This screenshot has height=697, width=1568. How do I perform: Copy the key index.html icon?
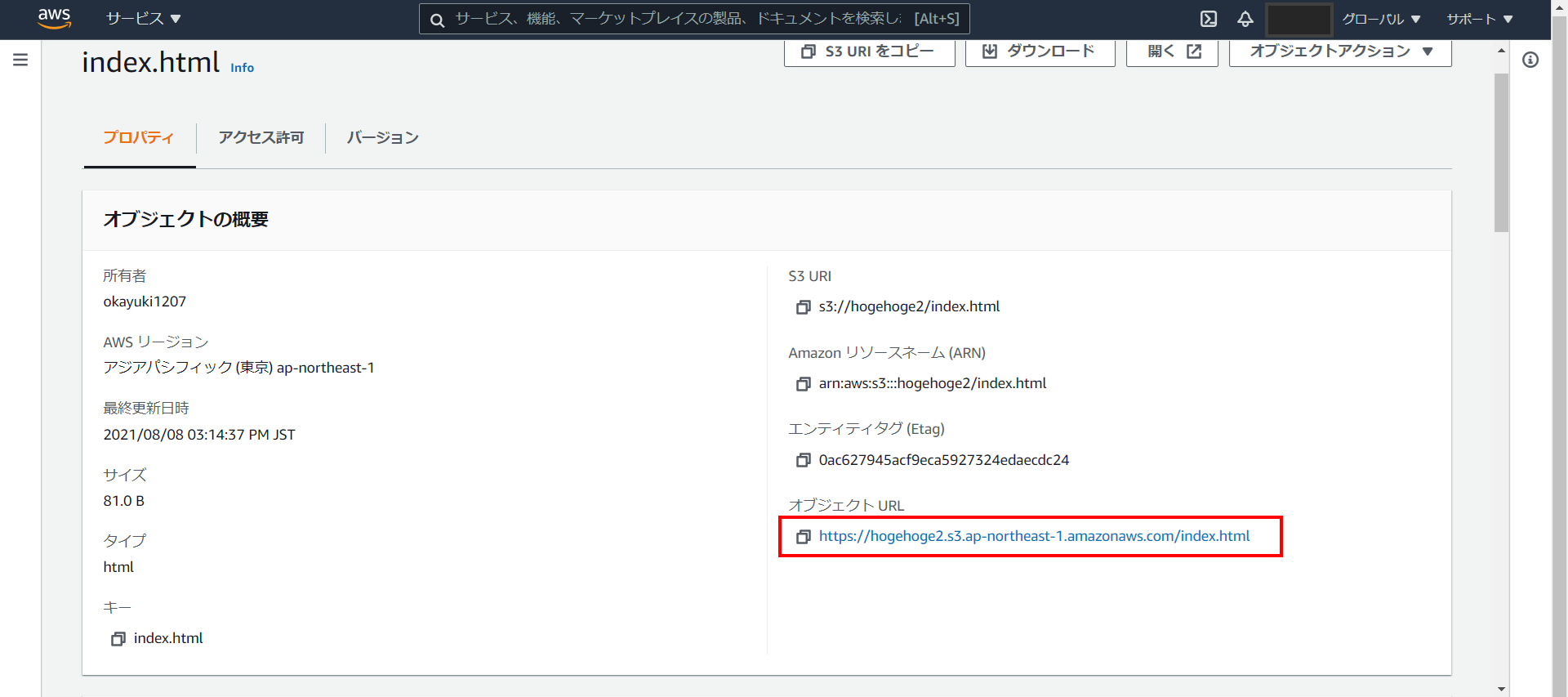click(x=118, y=639)
